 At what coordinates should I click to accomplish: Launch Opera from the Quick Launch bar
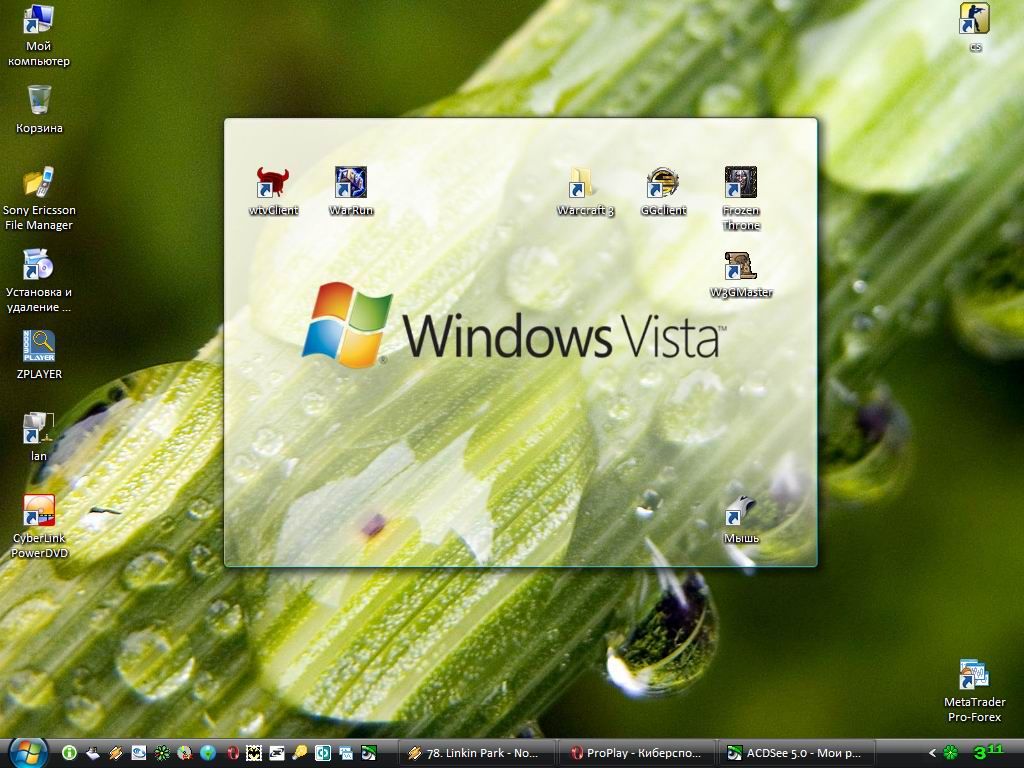click(232, 753)
